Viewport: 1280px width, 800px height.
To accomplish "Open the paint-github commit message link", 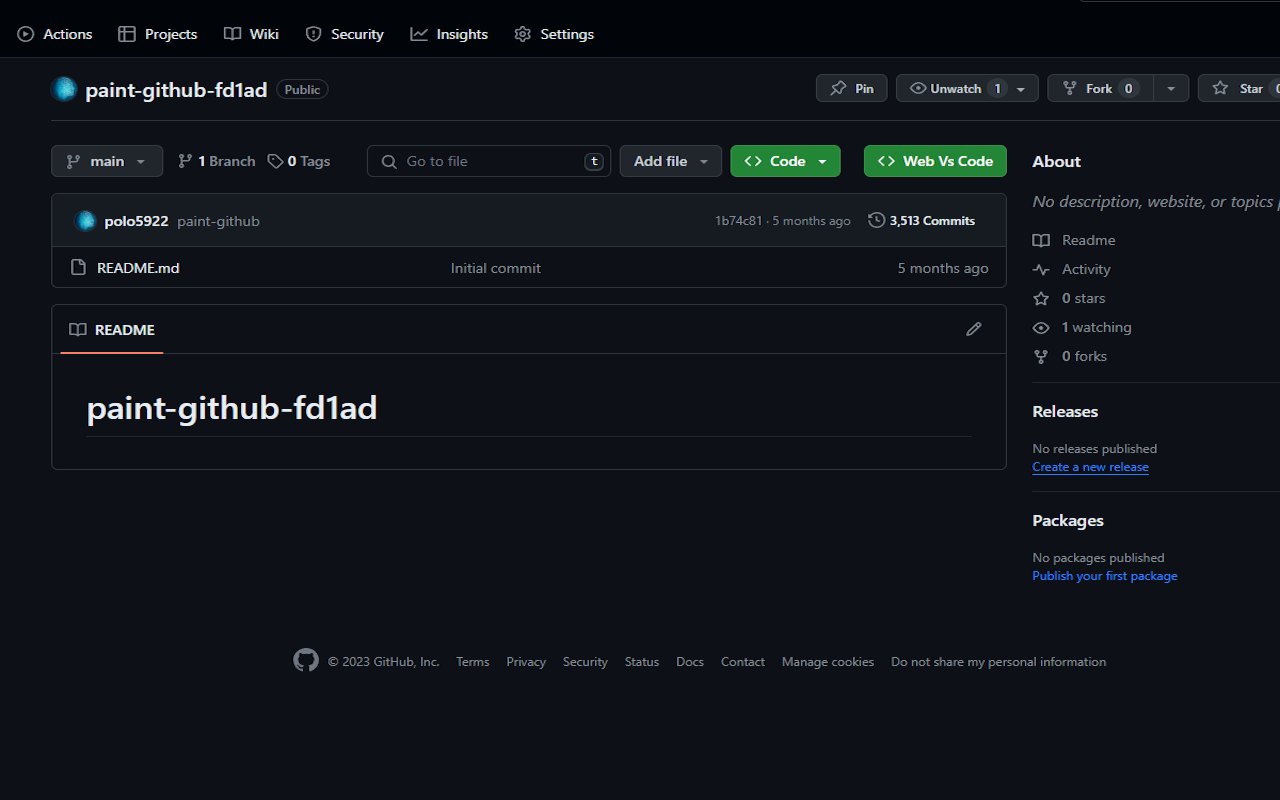I will [x=218, y=221].
